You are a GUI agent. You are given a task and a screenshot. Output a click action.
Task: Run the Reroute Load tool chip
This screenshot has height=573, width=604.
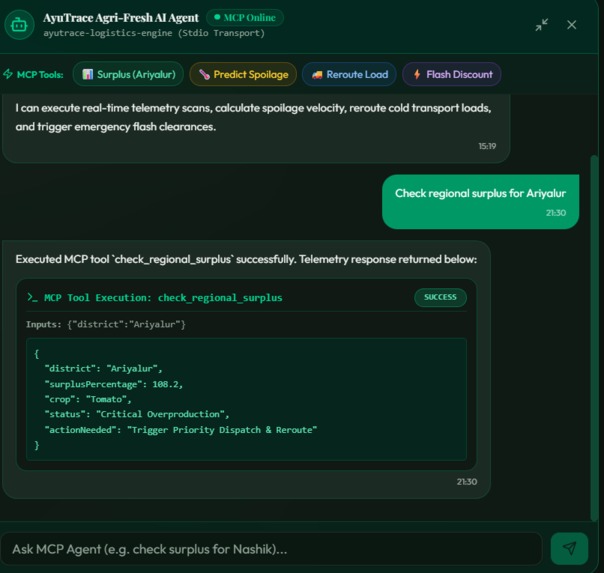click(x=349, y=74)
